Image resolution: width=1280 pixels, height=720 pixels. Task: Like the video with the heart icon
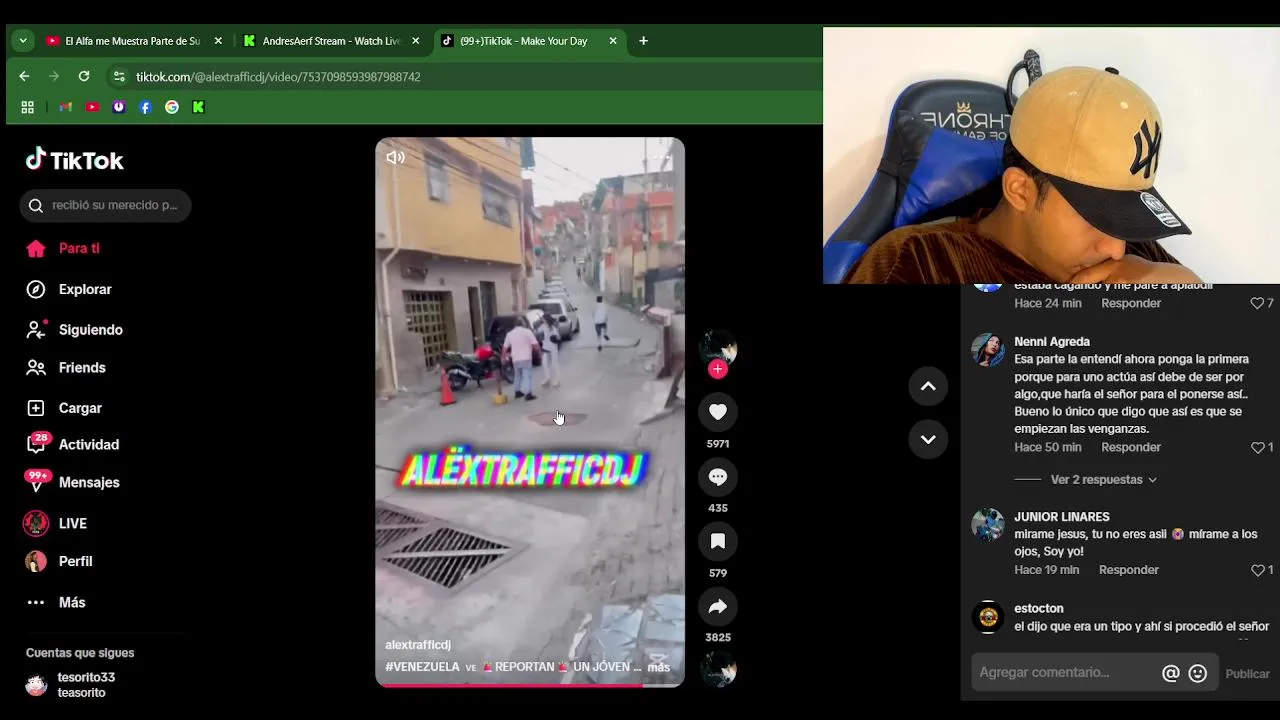tap(717, 412)
